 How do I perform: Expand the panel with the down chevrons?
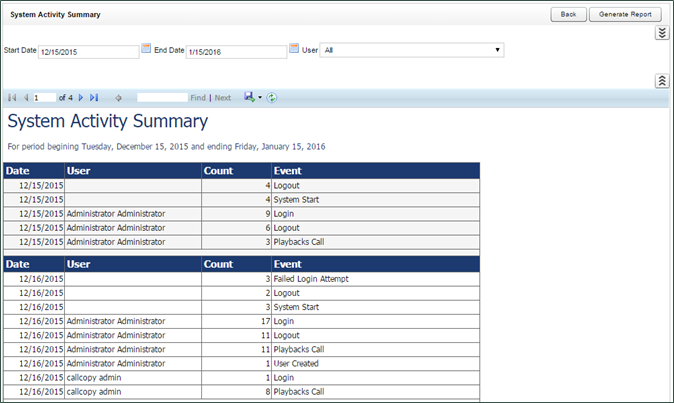point(661,33)
